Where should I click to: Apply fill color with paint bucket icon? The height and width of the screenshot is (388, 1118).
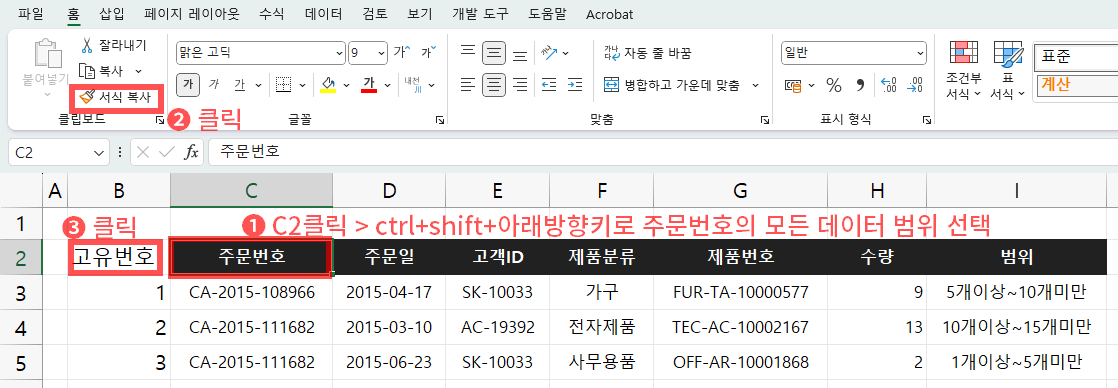click(328, 85)
